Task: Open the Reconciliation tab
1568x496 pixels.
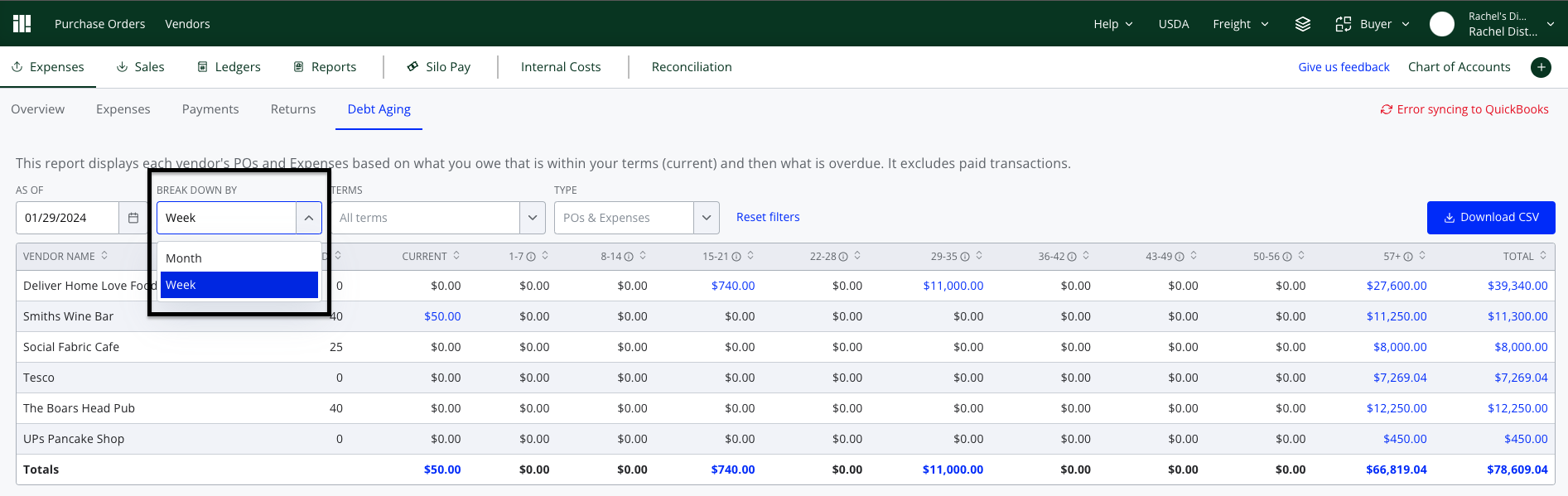Action: (x=692, y=67)
